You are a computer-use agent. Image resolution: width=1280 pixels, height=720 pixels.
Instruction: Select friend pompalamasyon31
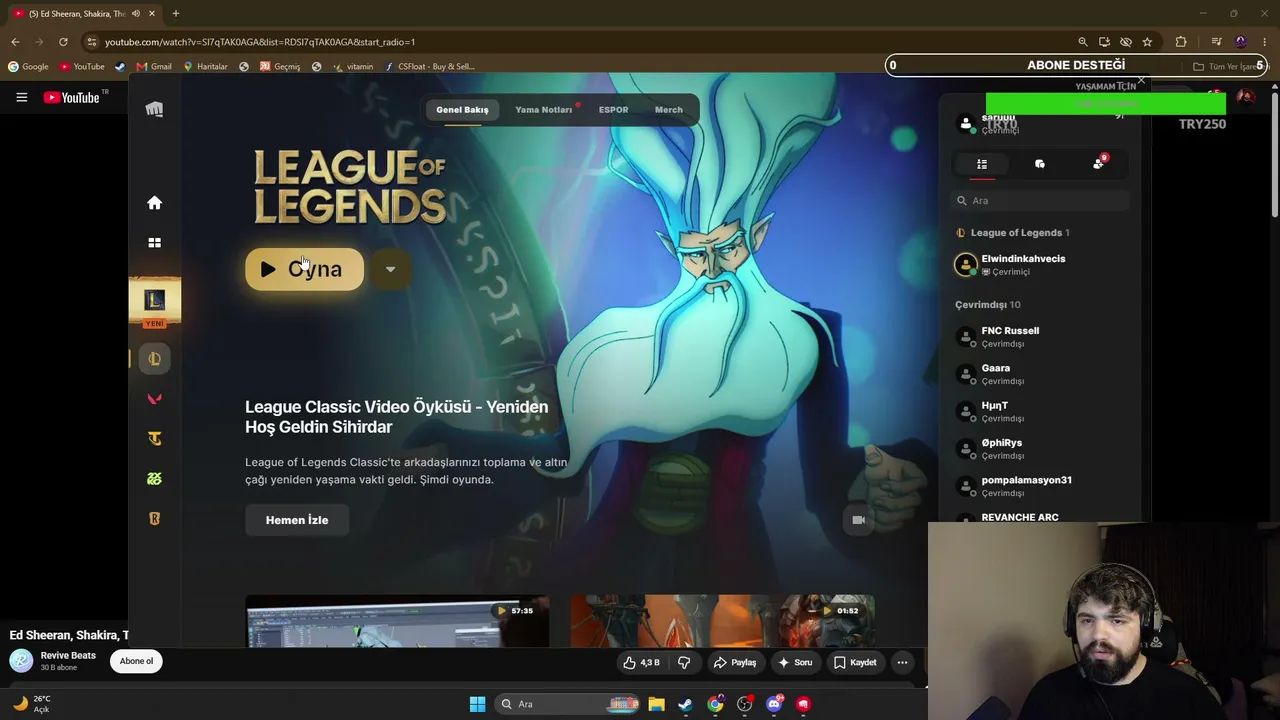click(x=1040, y=486)
